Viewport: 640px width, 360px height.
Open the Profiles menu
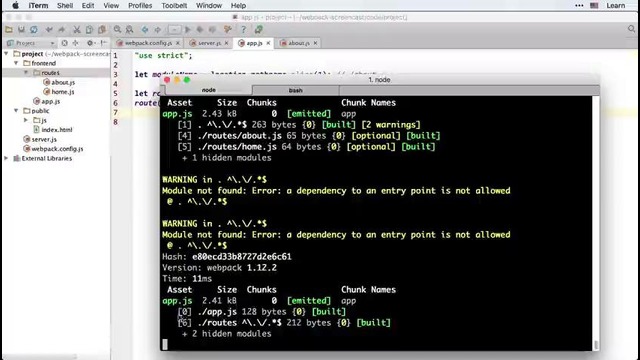[x=140, y=6]
